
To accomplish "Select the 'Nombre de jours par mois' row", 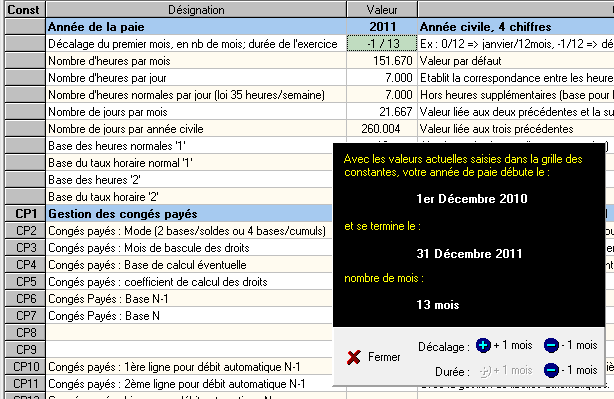I will (196, 112).
